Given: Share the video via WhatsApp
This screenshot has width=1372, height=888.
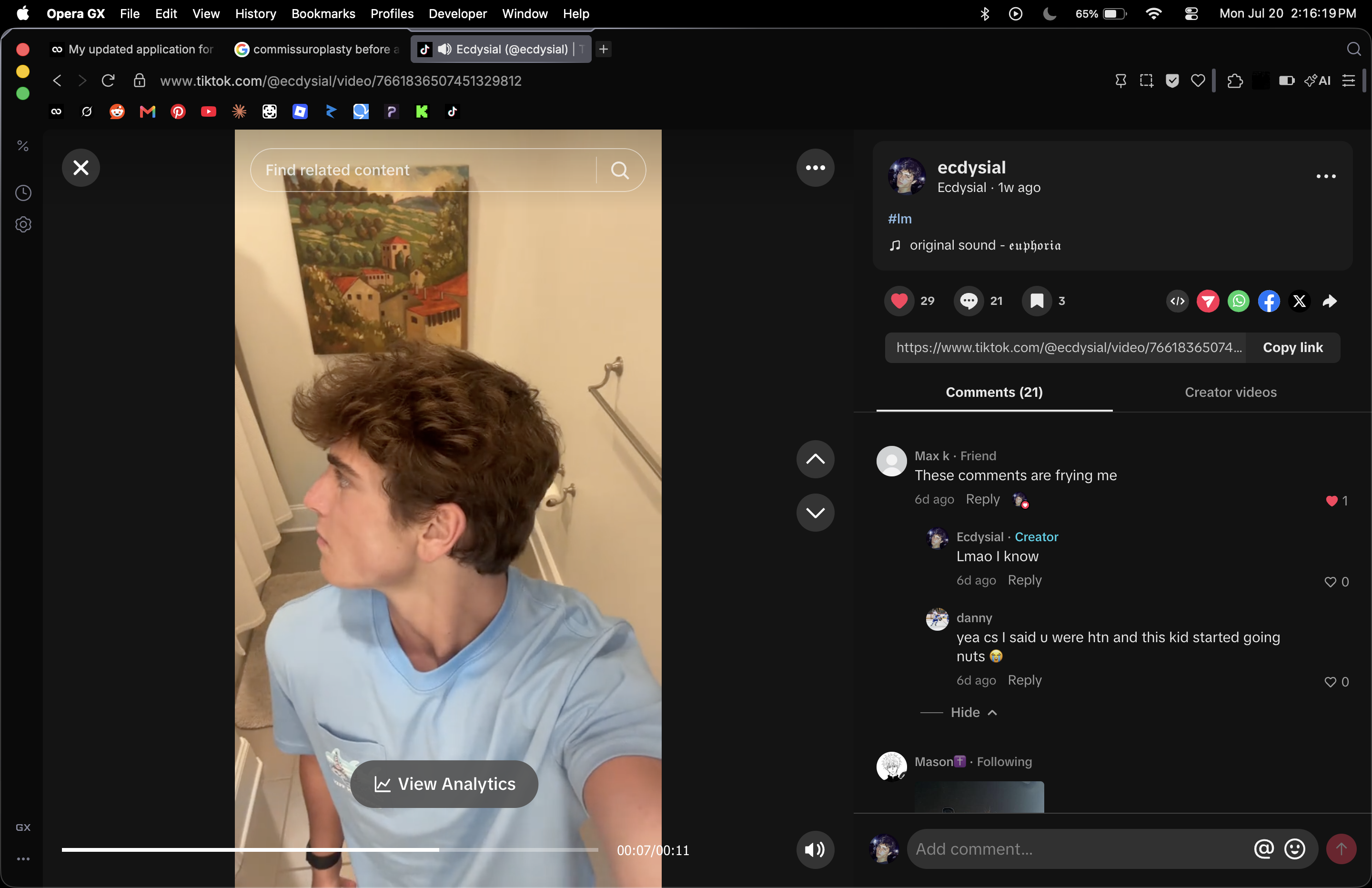Looking at the screenshot, I should pyautogui.click(x=1238, y=301).
